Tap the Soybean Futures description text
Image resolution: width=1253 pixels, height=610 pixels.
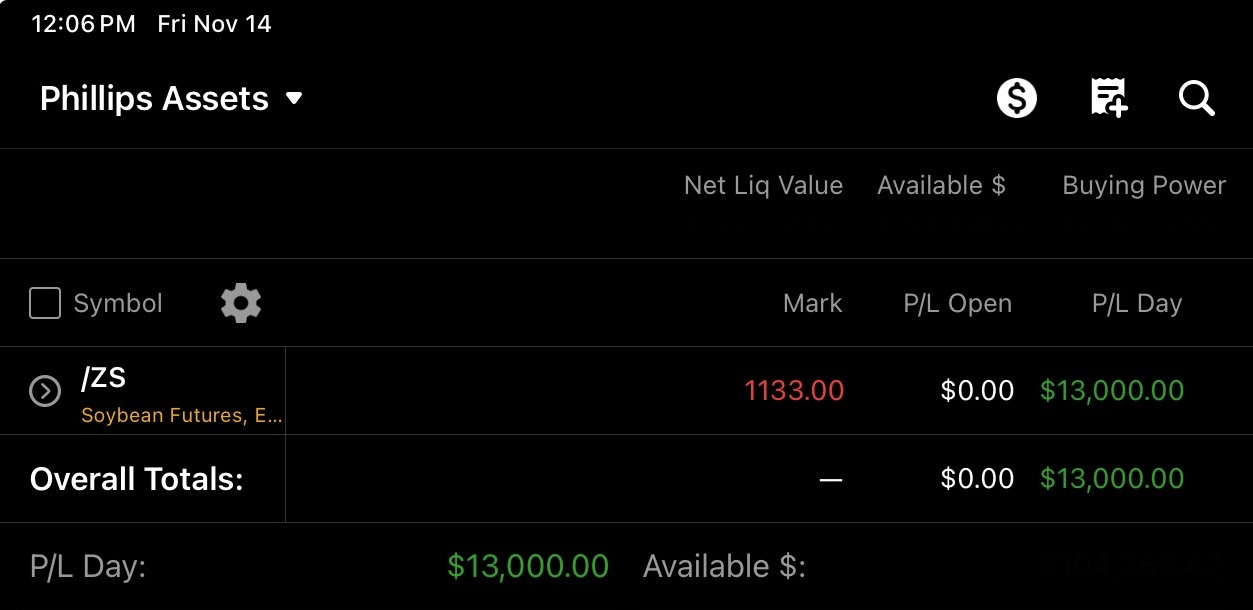(181, 415)
